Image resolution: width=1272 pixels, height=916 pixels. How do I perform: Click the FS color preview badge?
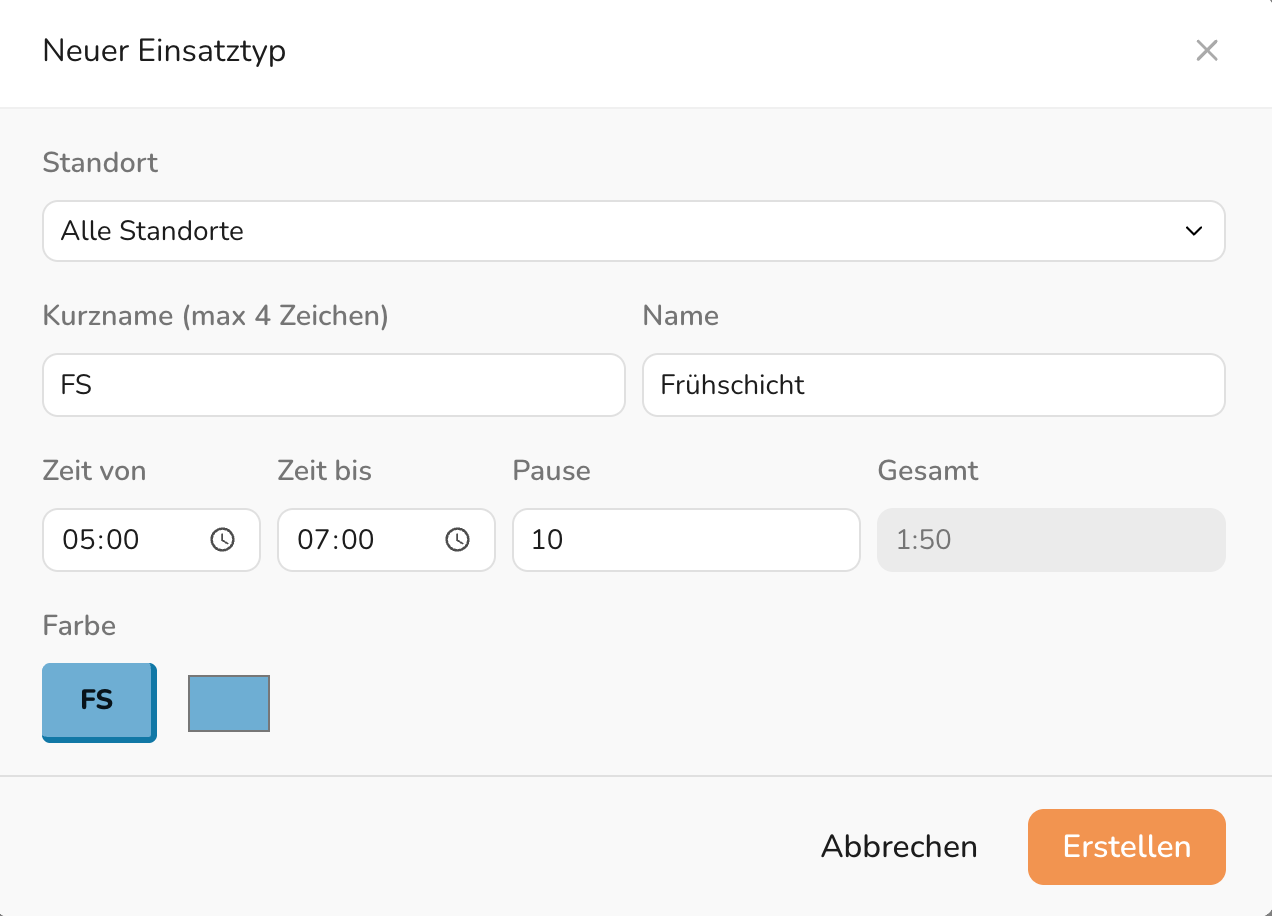tap(98, 701)
